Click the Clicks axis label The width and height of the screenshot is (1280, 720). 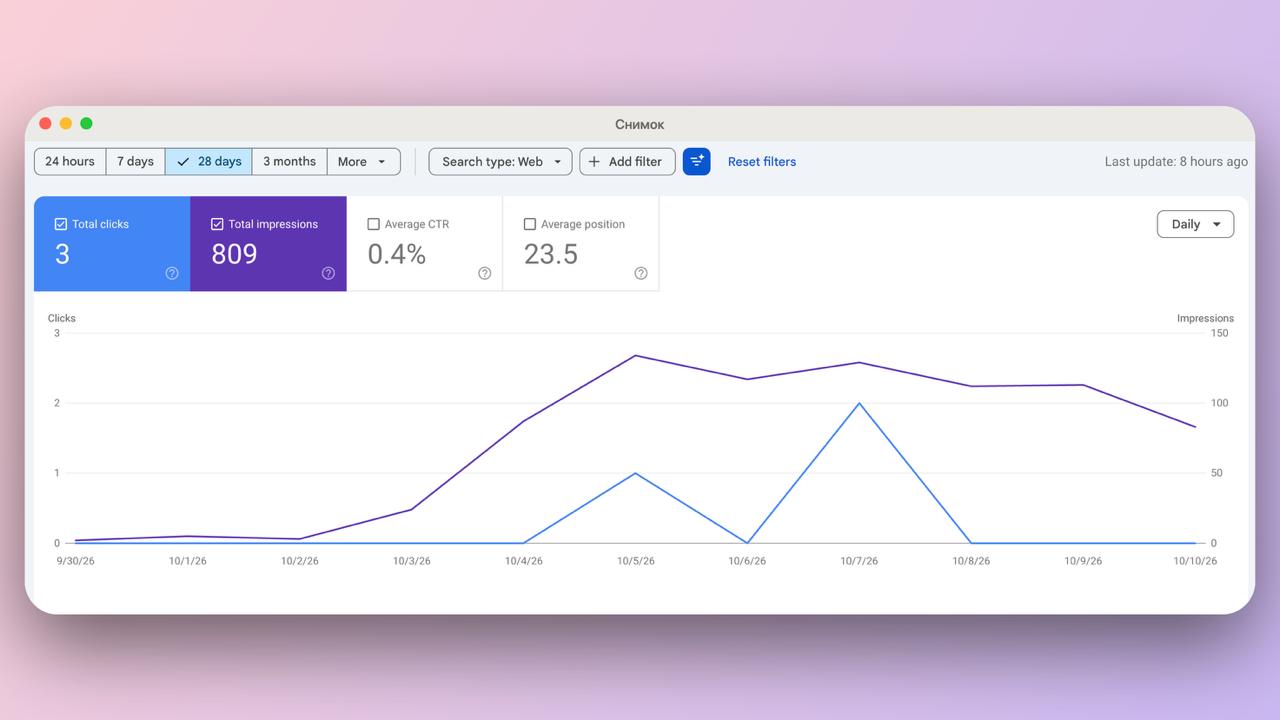click(62, 318)
